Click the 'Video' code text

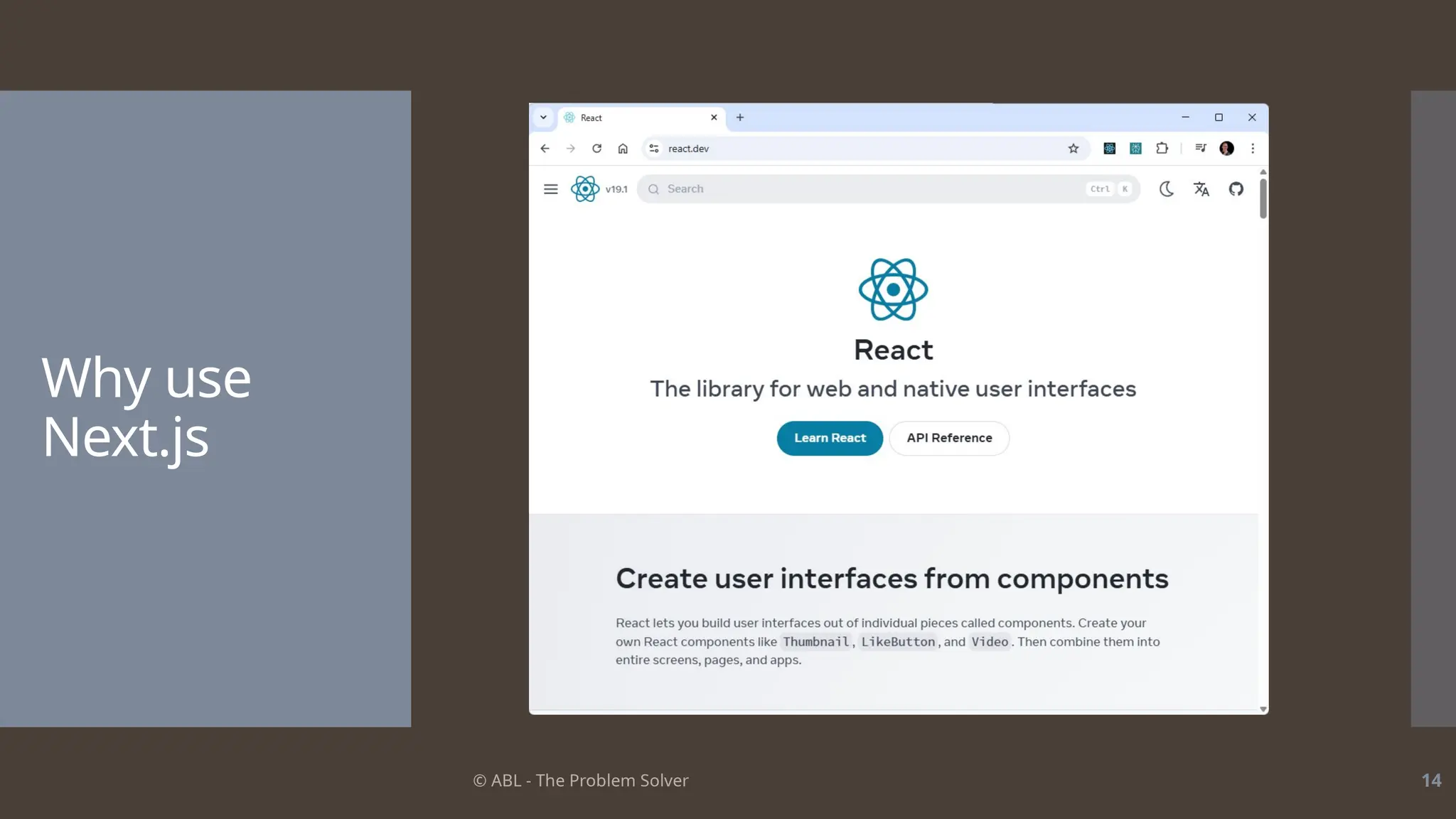click(x=990, y=642)
